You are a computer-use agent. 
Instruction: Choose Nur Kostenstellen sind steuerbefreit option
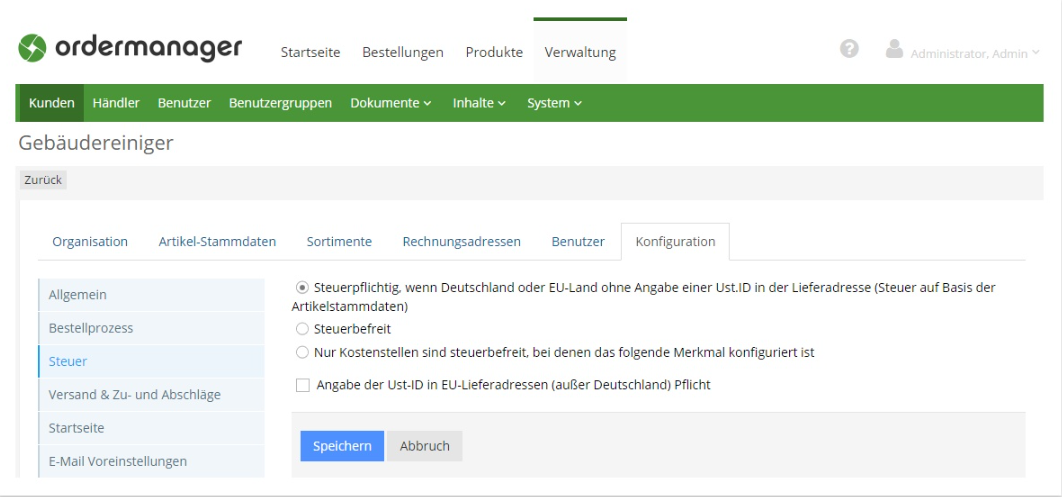point(303,352)
